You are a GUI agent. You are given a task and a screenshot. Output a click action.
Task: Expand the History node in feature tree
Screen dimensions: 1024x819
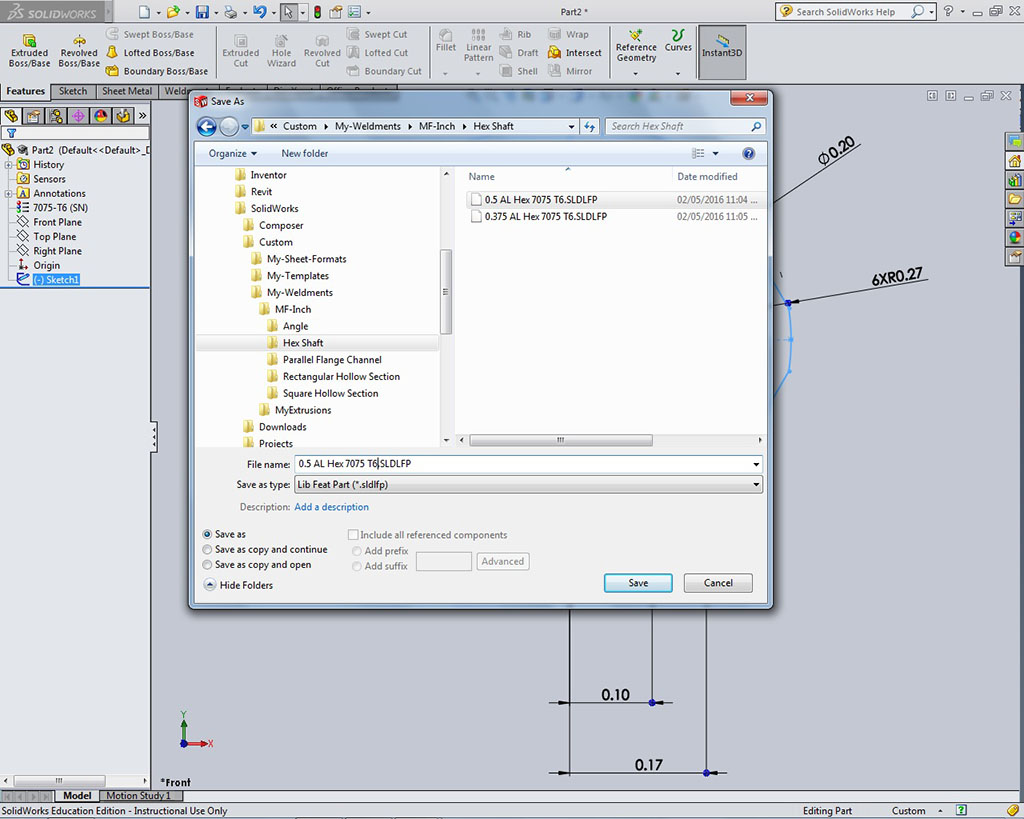(9, 165)
